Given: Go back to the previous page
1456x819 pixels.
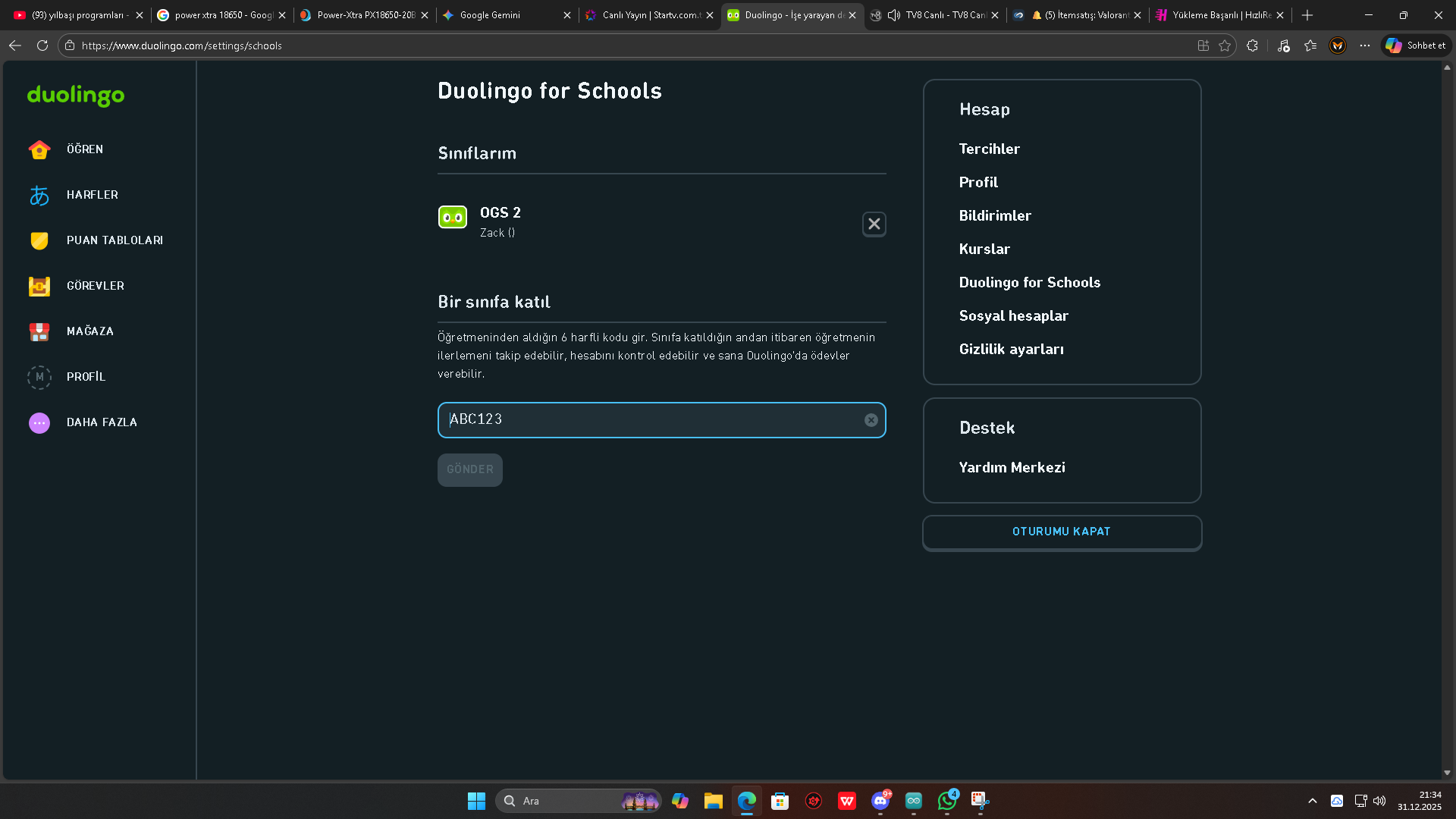Looking at the screenshot, I should (x=15, y=45).
